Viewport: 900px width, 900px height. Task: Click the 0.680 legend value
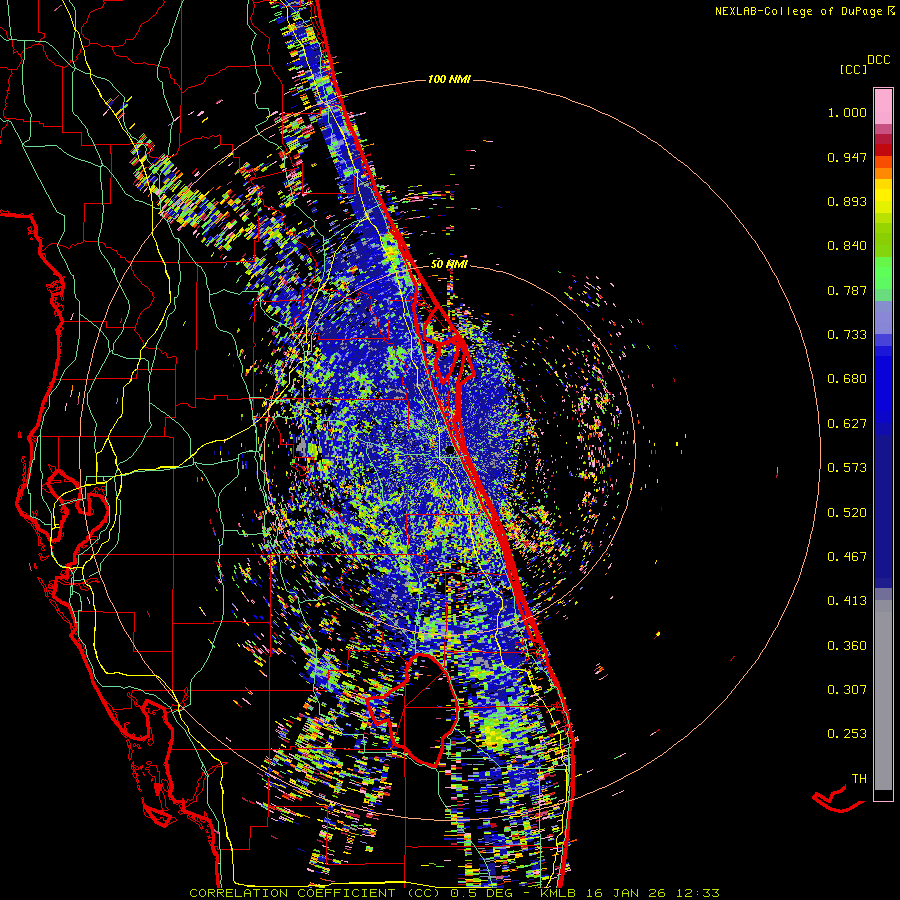[847, 379]
